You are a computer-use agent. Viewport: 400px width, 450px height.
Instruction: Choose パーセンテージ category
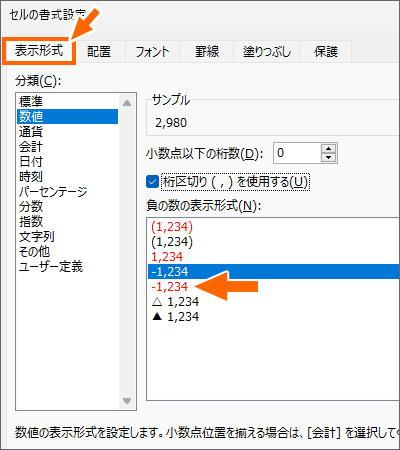tap(68, 192)
